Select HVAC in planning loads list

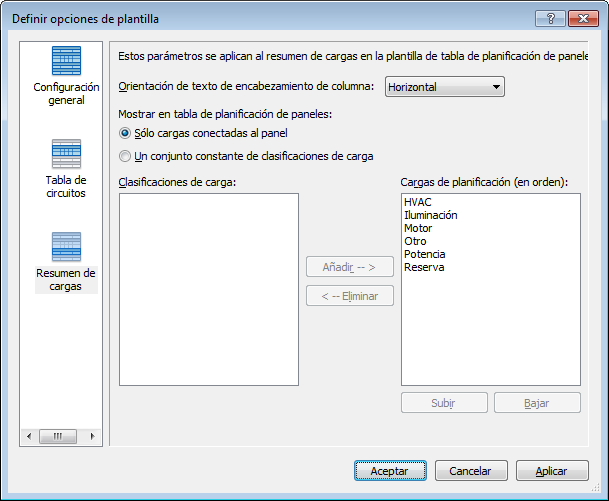[x=417, y=202]
